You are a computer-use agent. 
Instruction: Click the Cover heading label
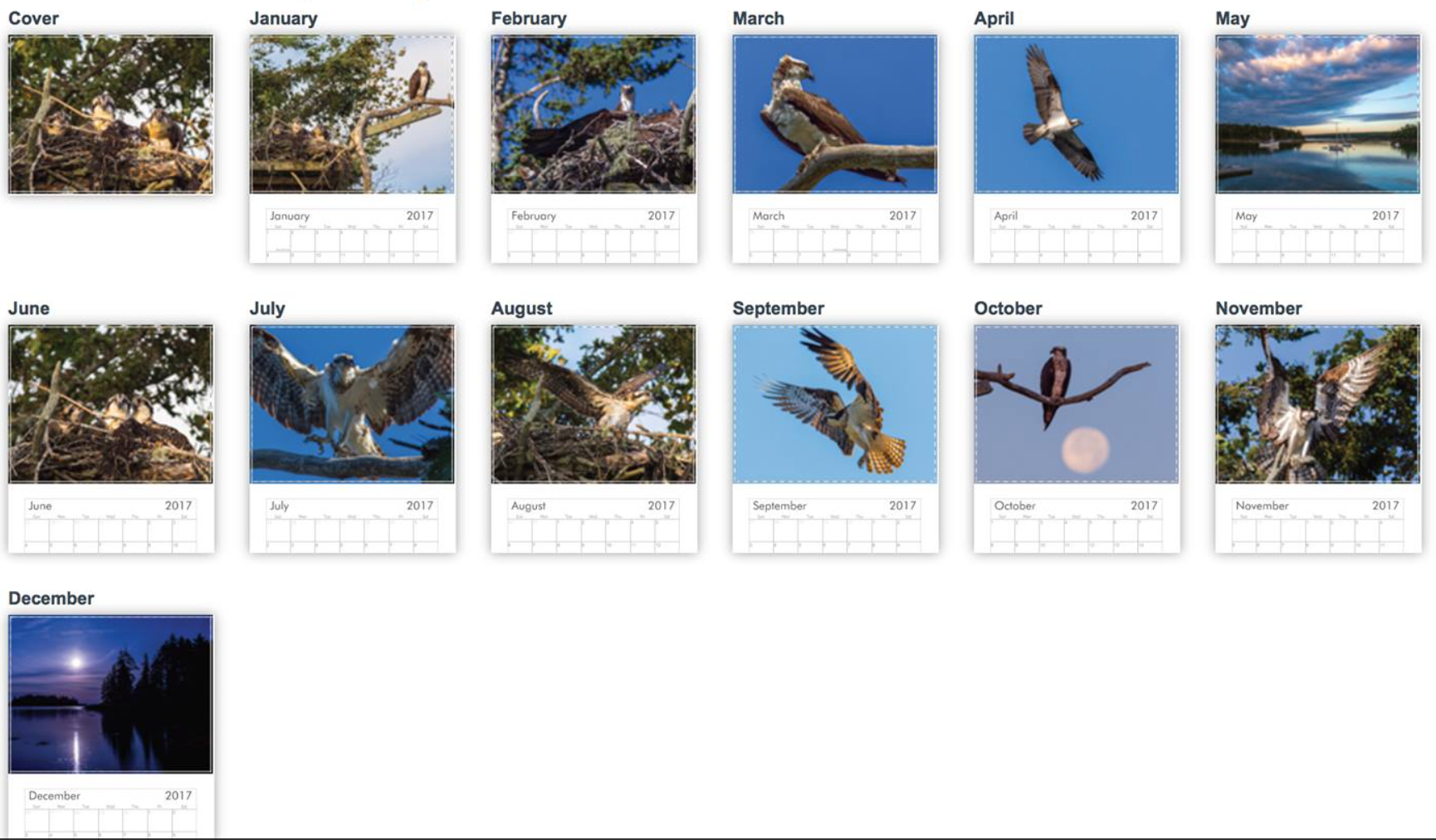pyautogui.click(x=33, y=18)
